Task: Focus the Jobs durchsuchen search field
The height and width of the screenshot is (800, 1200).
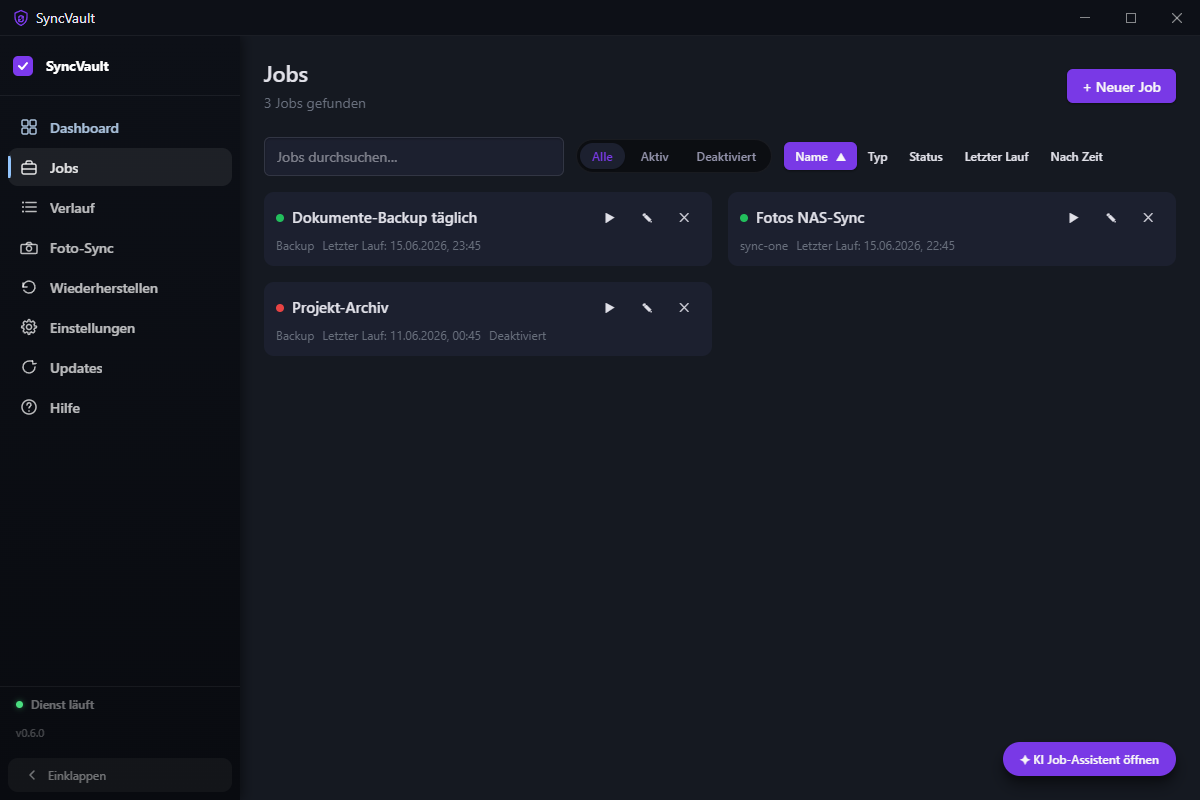Action: [414, 157]
